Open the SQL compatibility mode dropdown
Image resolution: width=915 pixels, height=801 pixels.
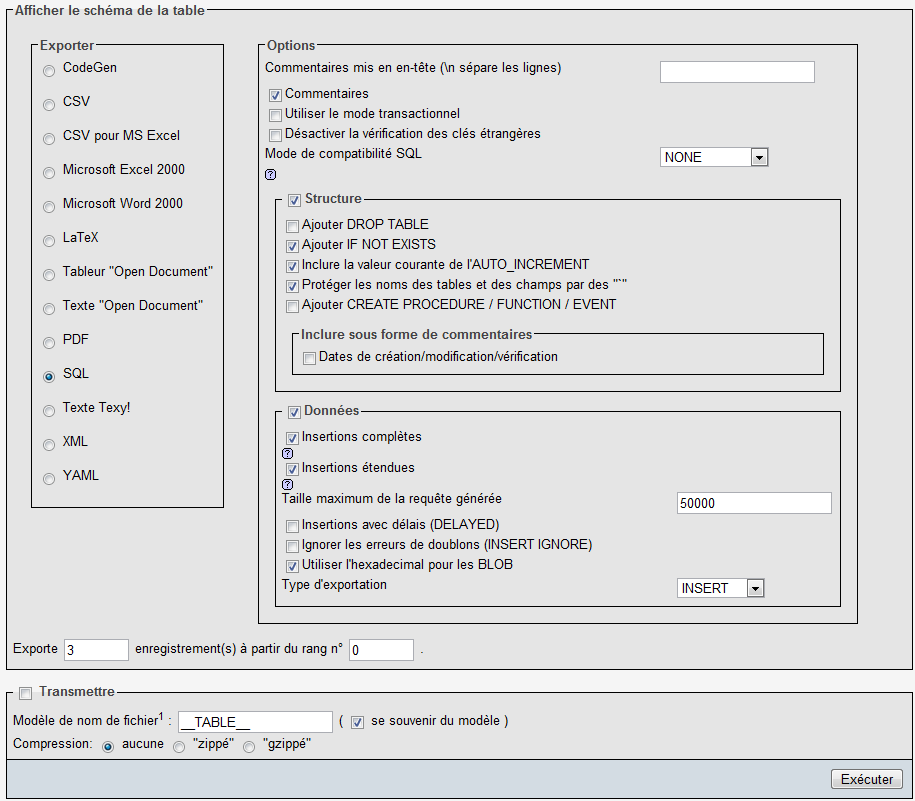759,157
